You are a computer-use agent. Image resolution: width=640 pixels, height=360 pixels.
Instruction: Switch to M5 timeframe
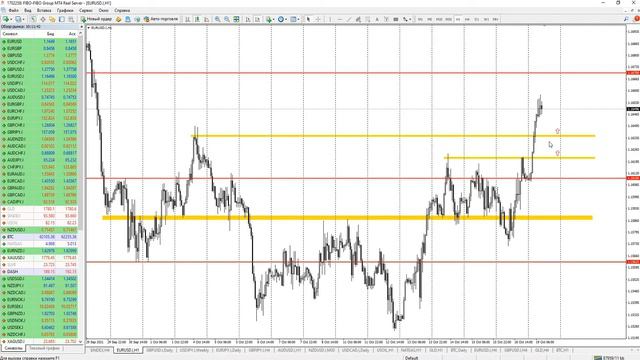pos(429,19)
